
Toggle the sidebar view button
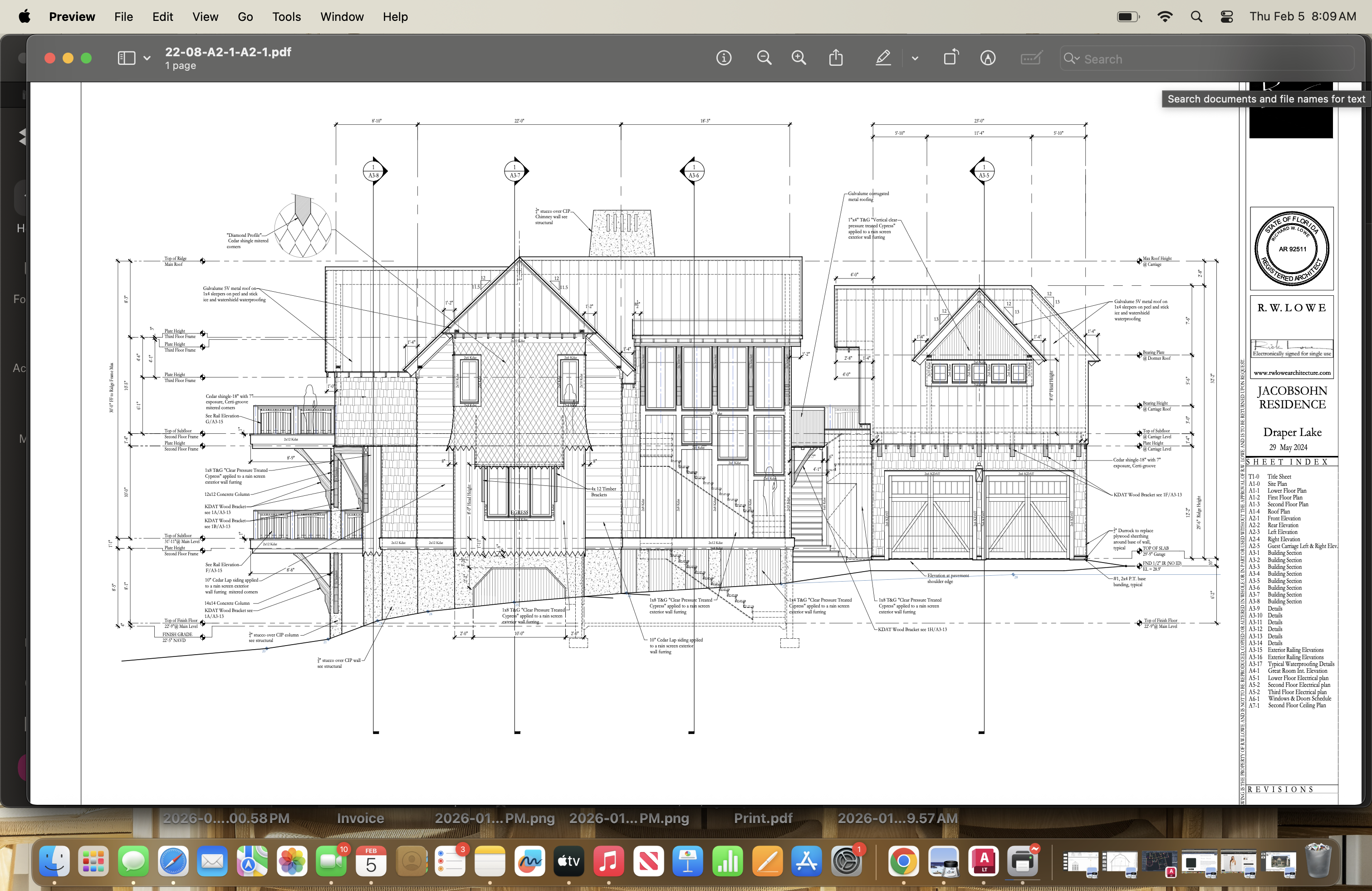(x=126, y=58)
